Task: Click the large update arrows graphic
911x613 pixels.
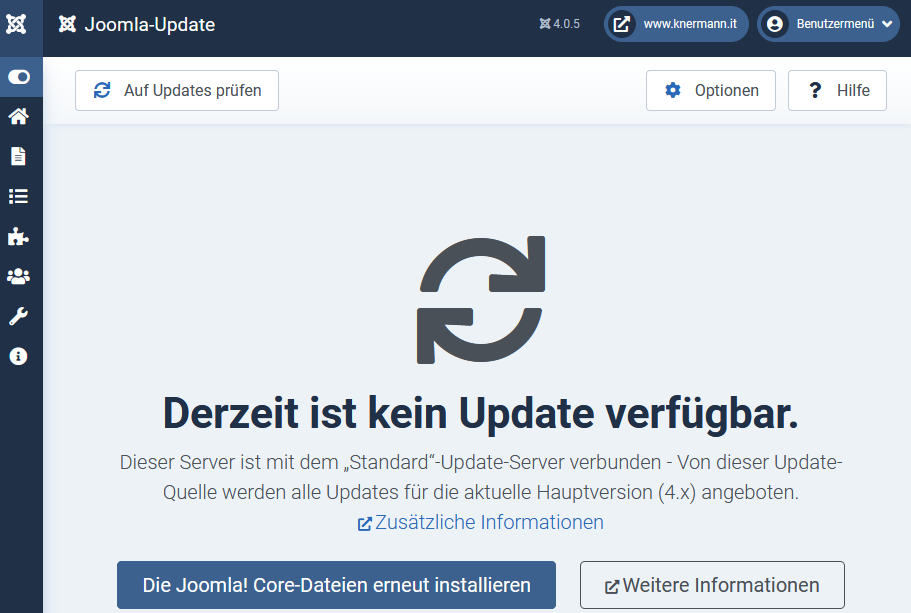Action: point(481,300)
